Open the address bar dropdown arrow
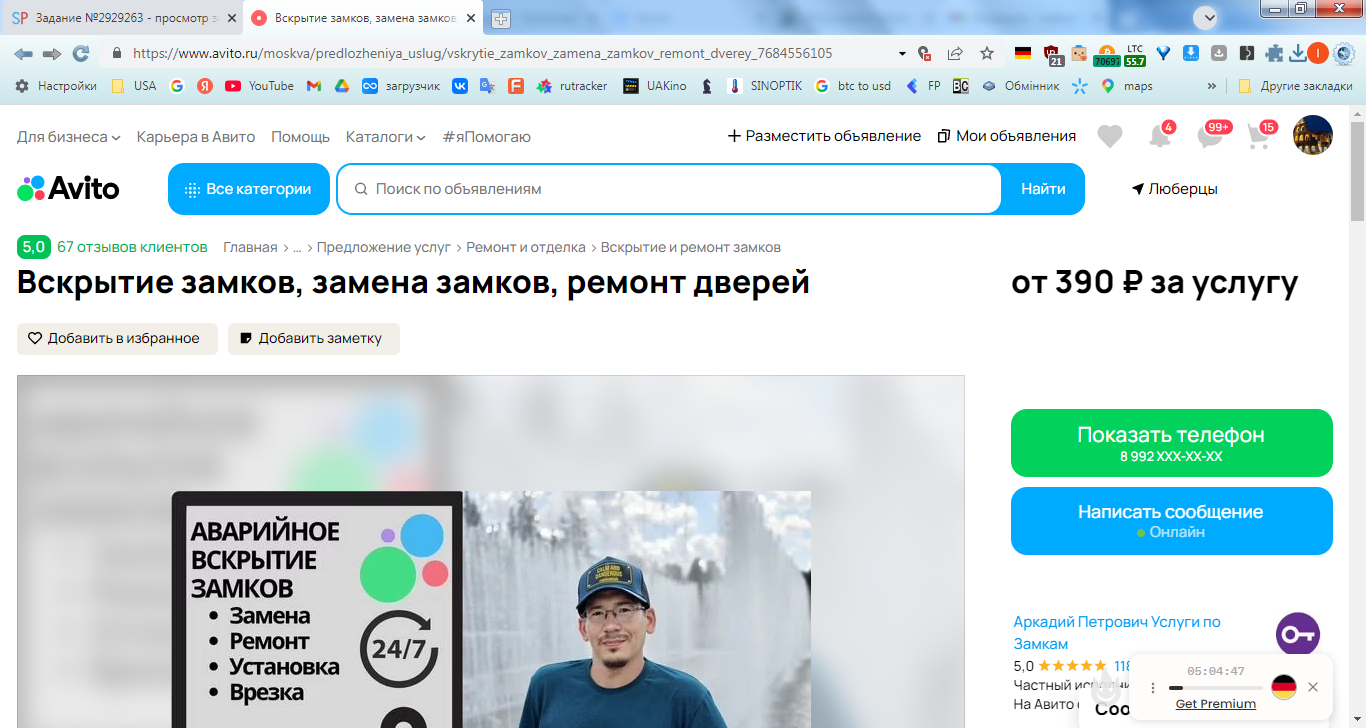 [x=902, y=53]
